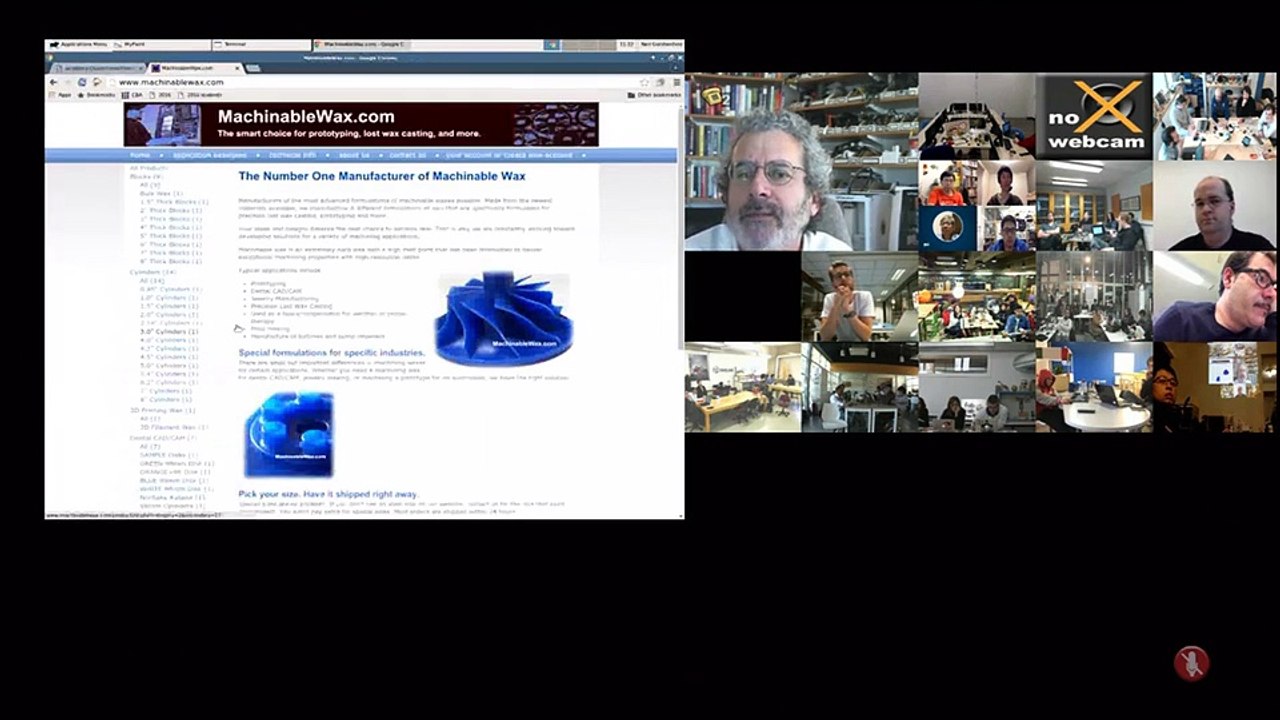This screenshot has width=1280, height=720.
Task: Open the 3D Printing Wax category
Action: coord(162,410)
